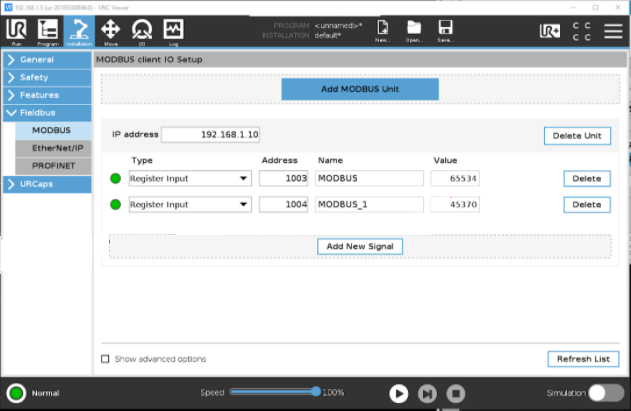The image size is (631, 411).
Task: Click Add MODBUS Unit button
Action: pyautogui.click(x=360, y=89)
